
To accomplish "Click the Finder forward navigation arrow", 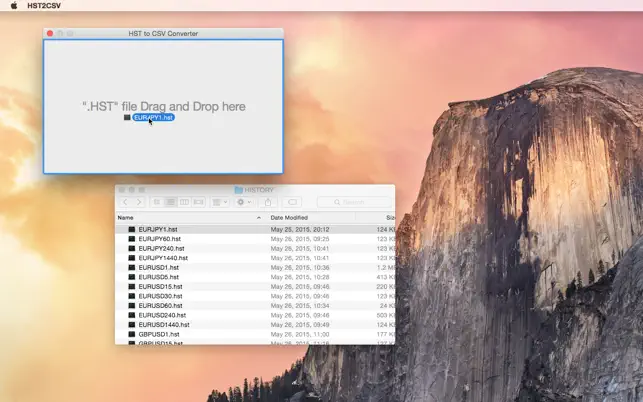I will (138, 202).
